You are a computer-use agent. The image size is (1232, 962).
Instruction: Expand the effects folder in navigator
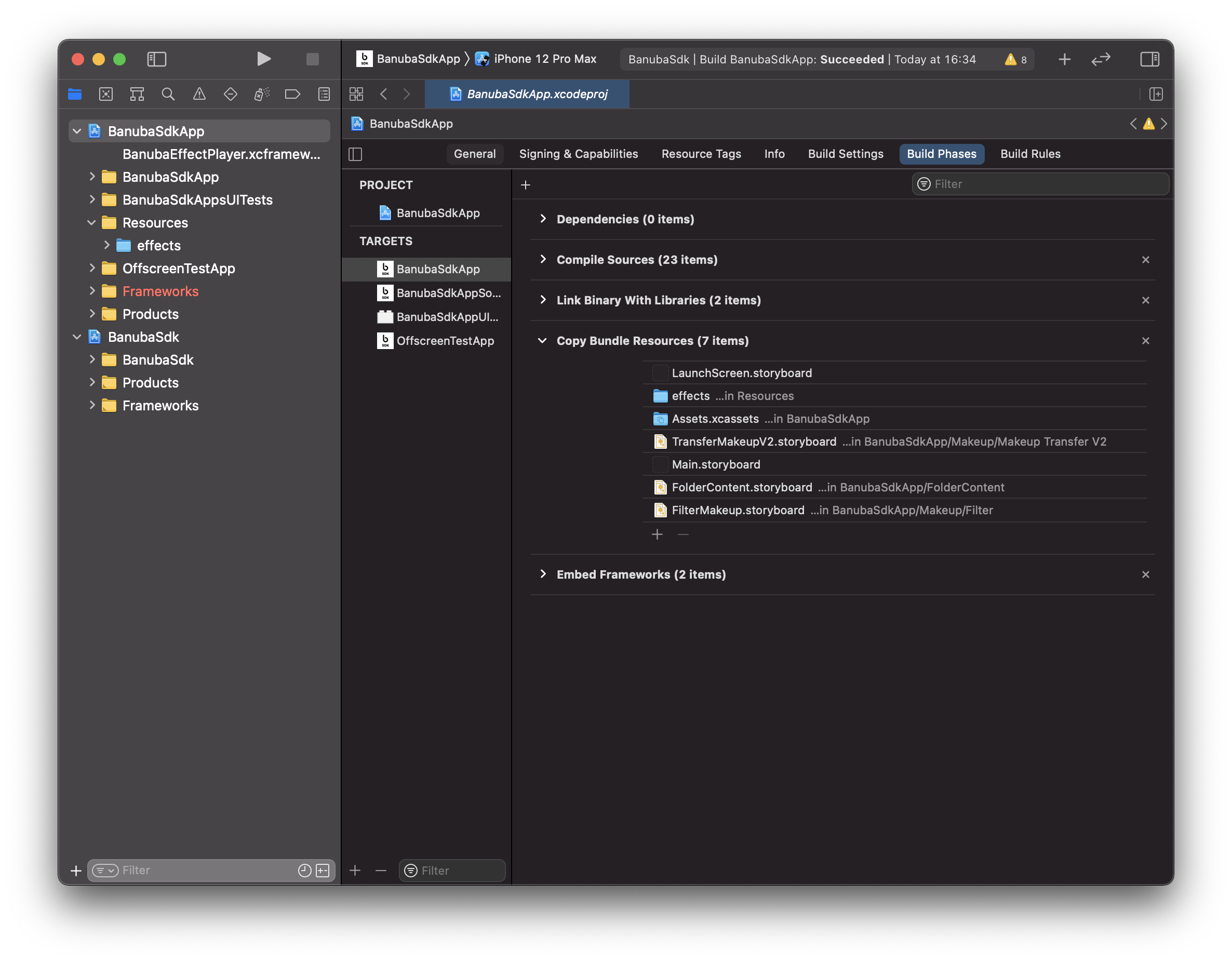tap(106, 246)
